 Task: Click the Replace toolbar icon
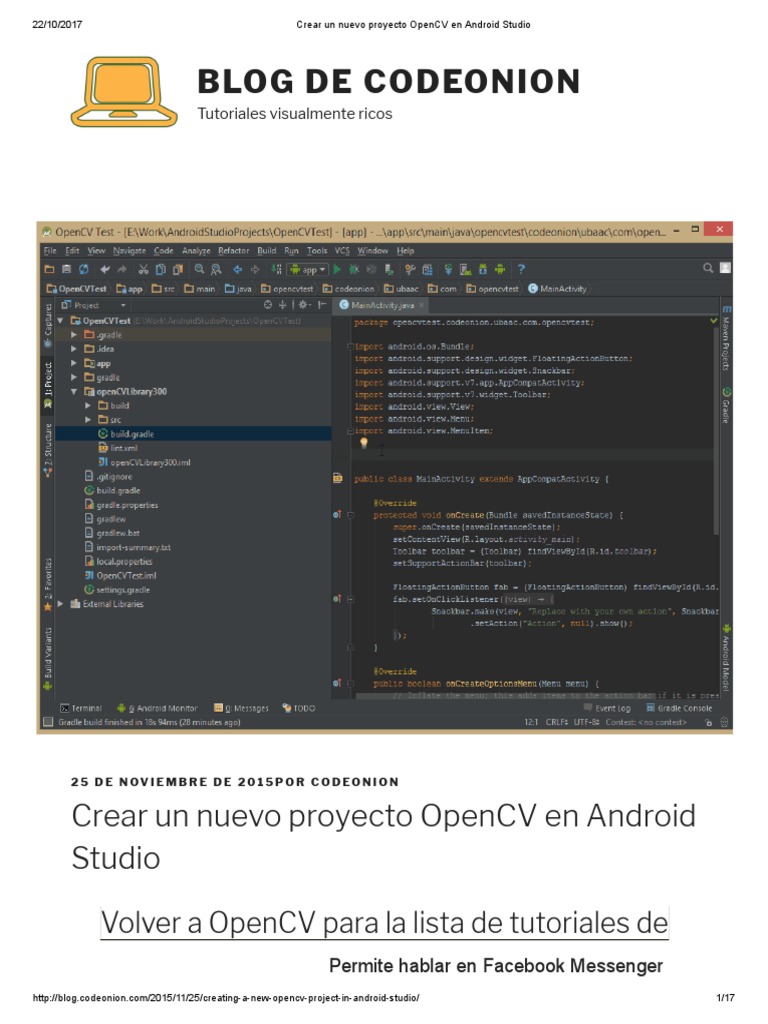coord(216,269)
